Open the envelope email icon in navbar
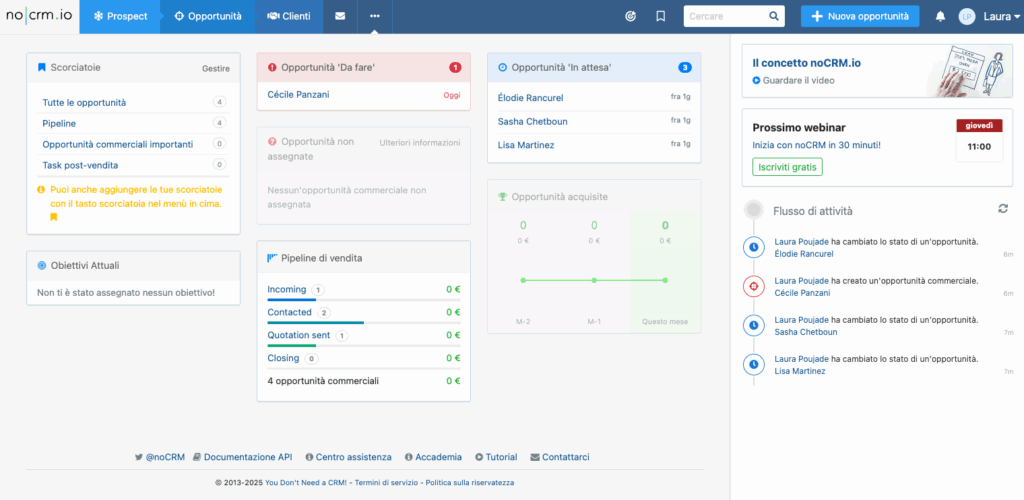The width and height of the screenshot is (1024, 500). pyautogui.click(x=341, y=16)
